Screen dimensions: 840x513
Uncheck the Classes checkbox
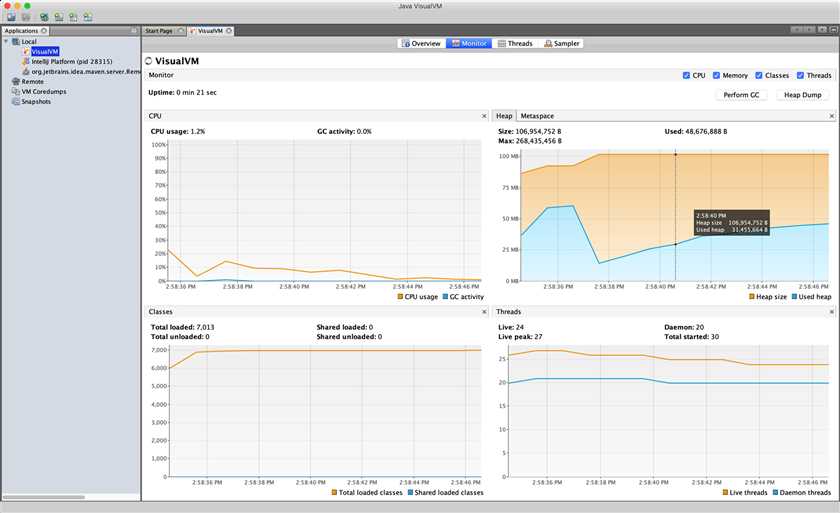tap(759, 76)
